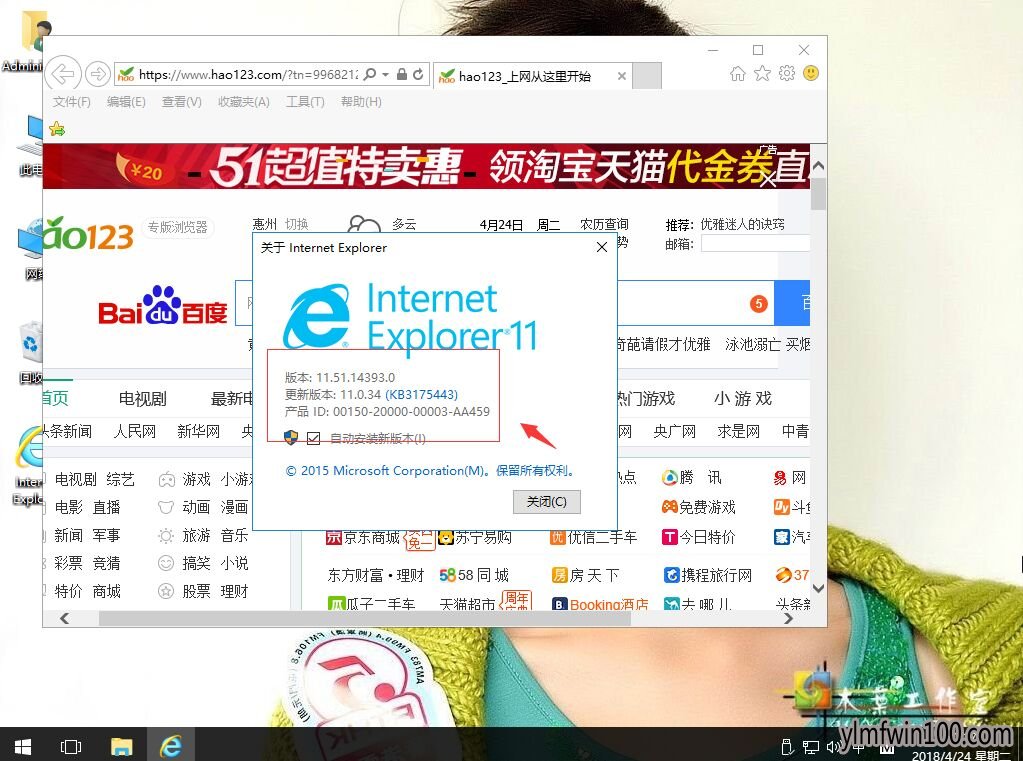Open the 携程旅行网 link
The width and height of the screenshot is (1023, 761).
point(708,575)
